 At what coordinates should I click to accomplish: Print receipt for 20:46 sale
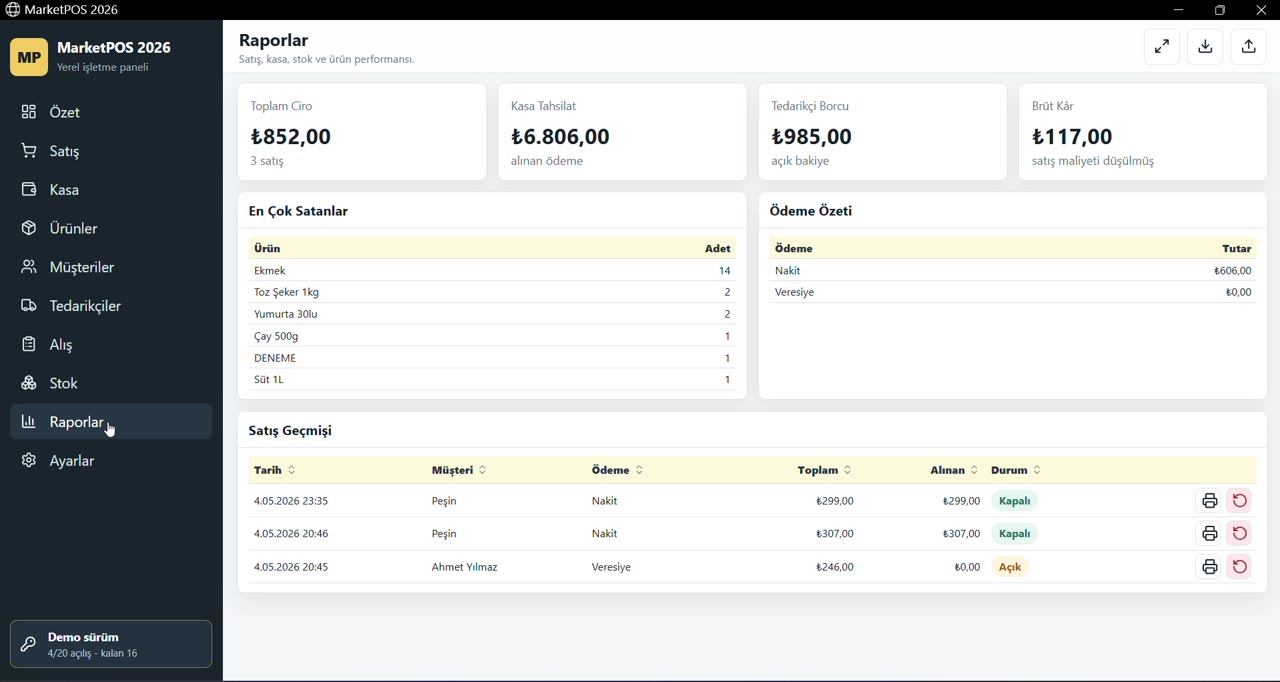tap(1210, 534)
